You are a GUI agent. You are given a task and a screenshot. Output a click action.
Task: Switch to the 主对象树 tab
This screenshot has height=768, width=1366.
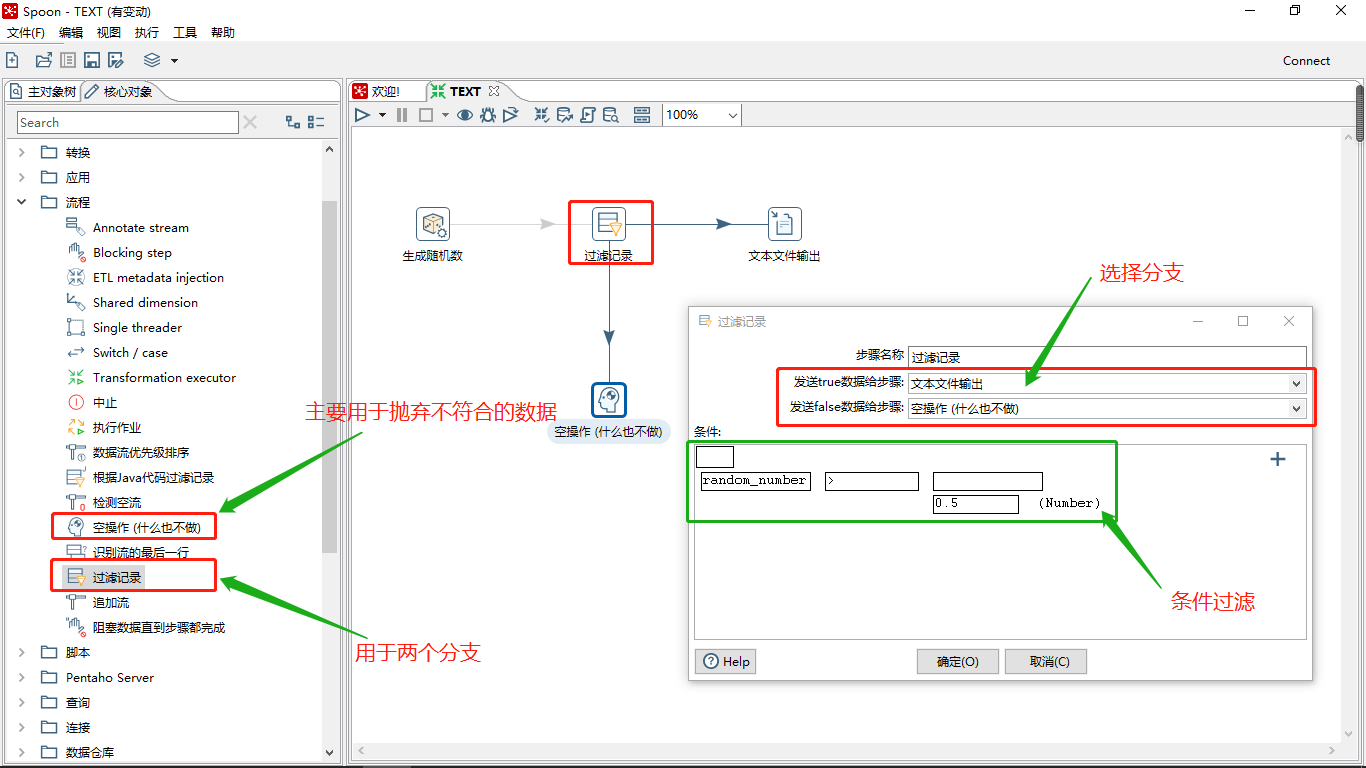point(43,92)
